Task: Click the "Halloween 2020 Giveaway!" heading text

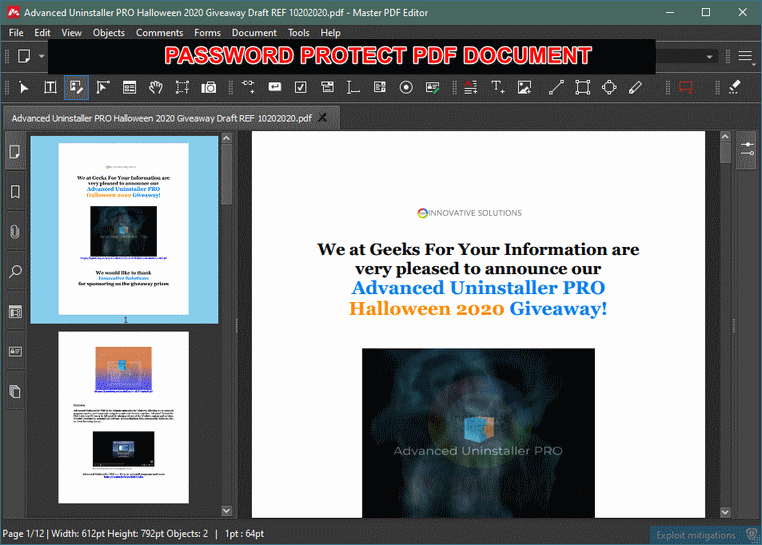Action: pyautogui.click(x=478, y=309)
